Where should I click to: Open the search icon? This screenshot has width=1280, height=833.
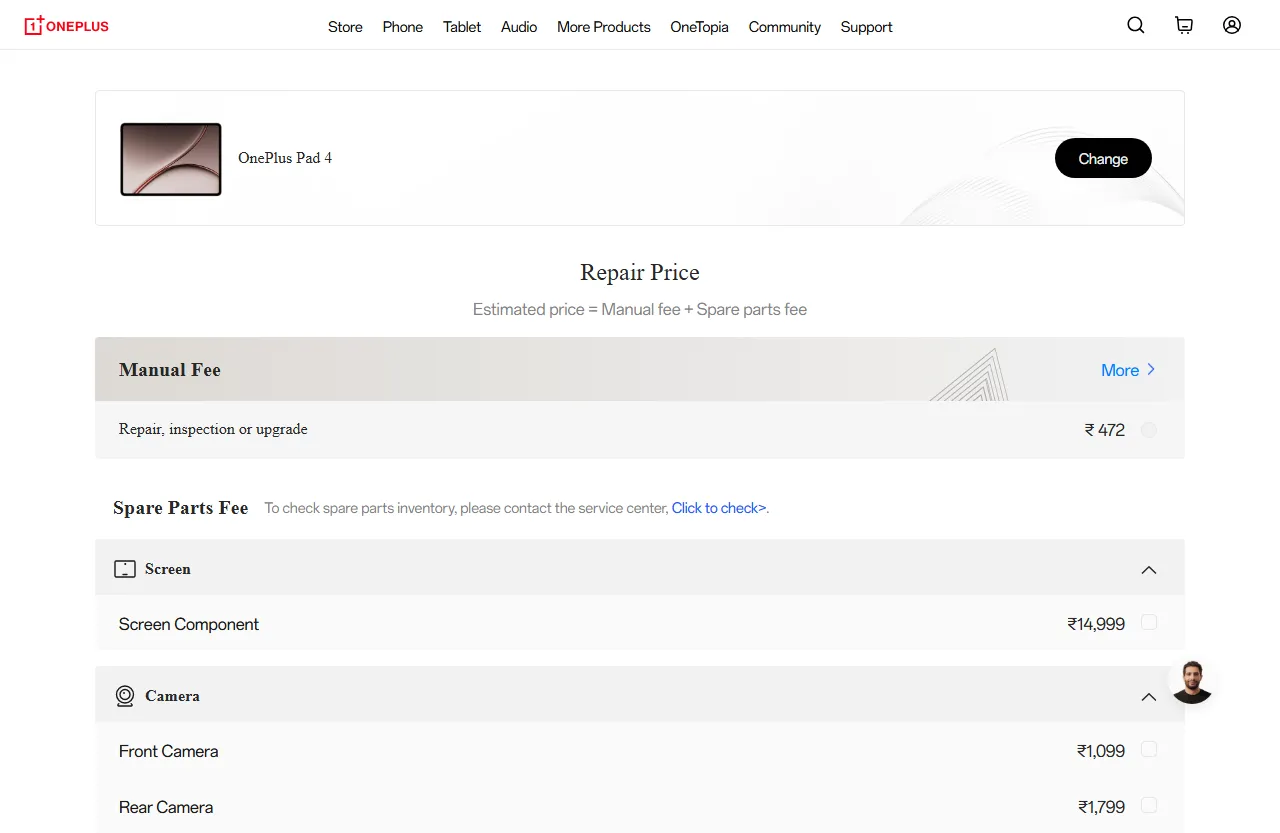(x=1136, y=26)
